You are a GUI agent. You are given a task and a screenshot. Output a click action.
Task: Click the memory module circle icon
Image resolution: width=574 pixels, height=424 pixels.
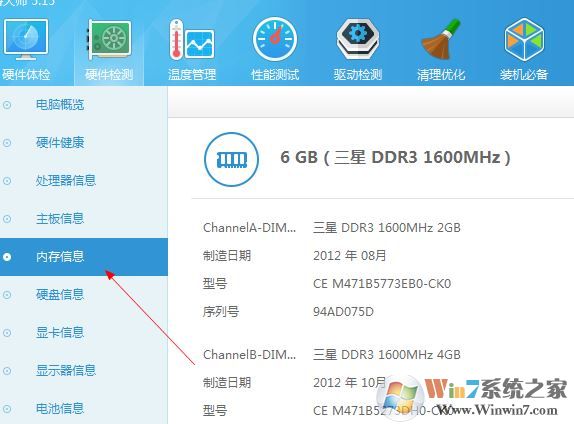(x=231, y=160)
